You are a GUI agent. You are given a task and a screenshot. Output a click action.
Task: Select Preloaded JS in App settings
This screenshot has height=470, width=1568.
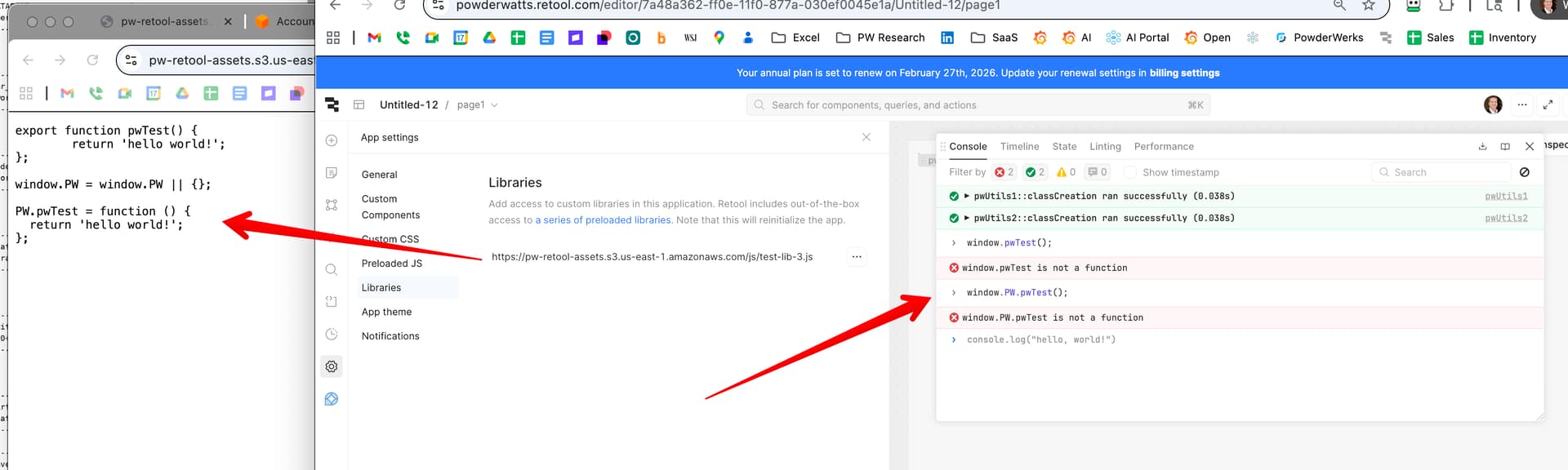coord(392,264)
